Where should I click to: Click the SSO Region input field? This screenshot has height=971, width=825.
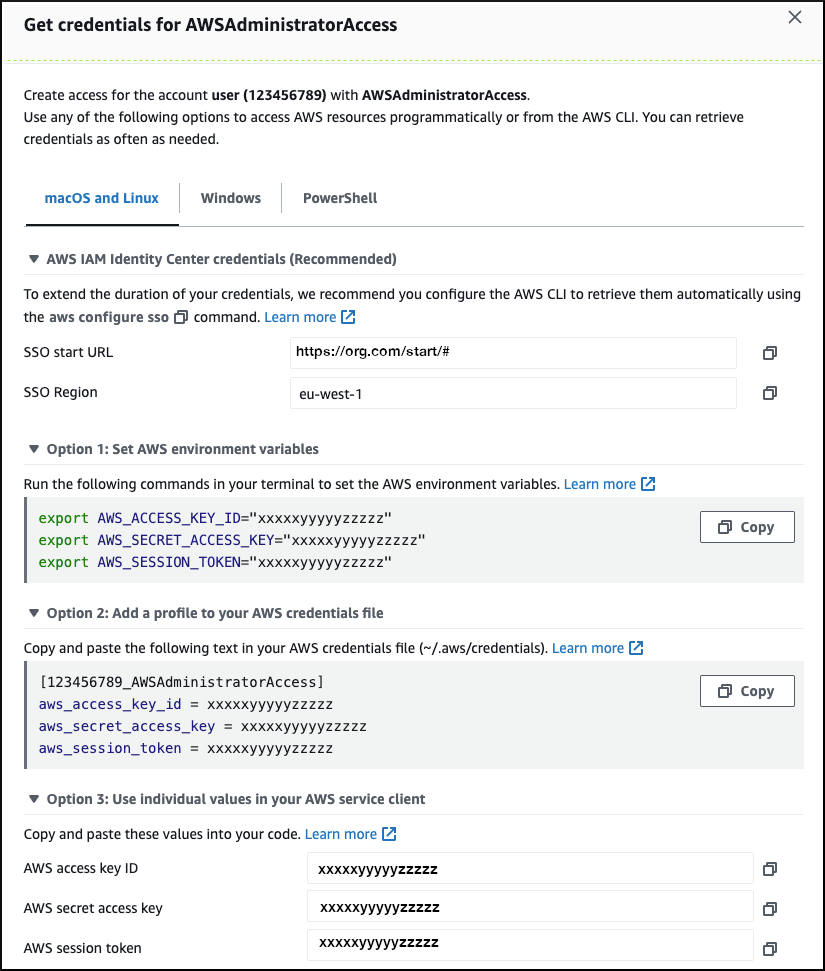click(x=513, y=393)
